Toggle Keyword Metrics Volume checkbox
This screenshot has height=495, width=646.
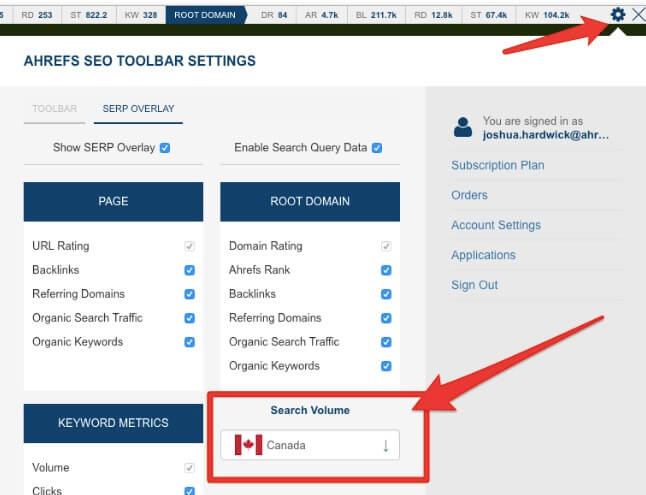pyautogui.click(x=189, y=468)
